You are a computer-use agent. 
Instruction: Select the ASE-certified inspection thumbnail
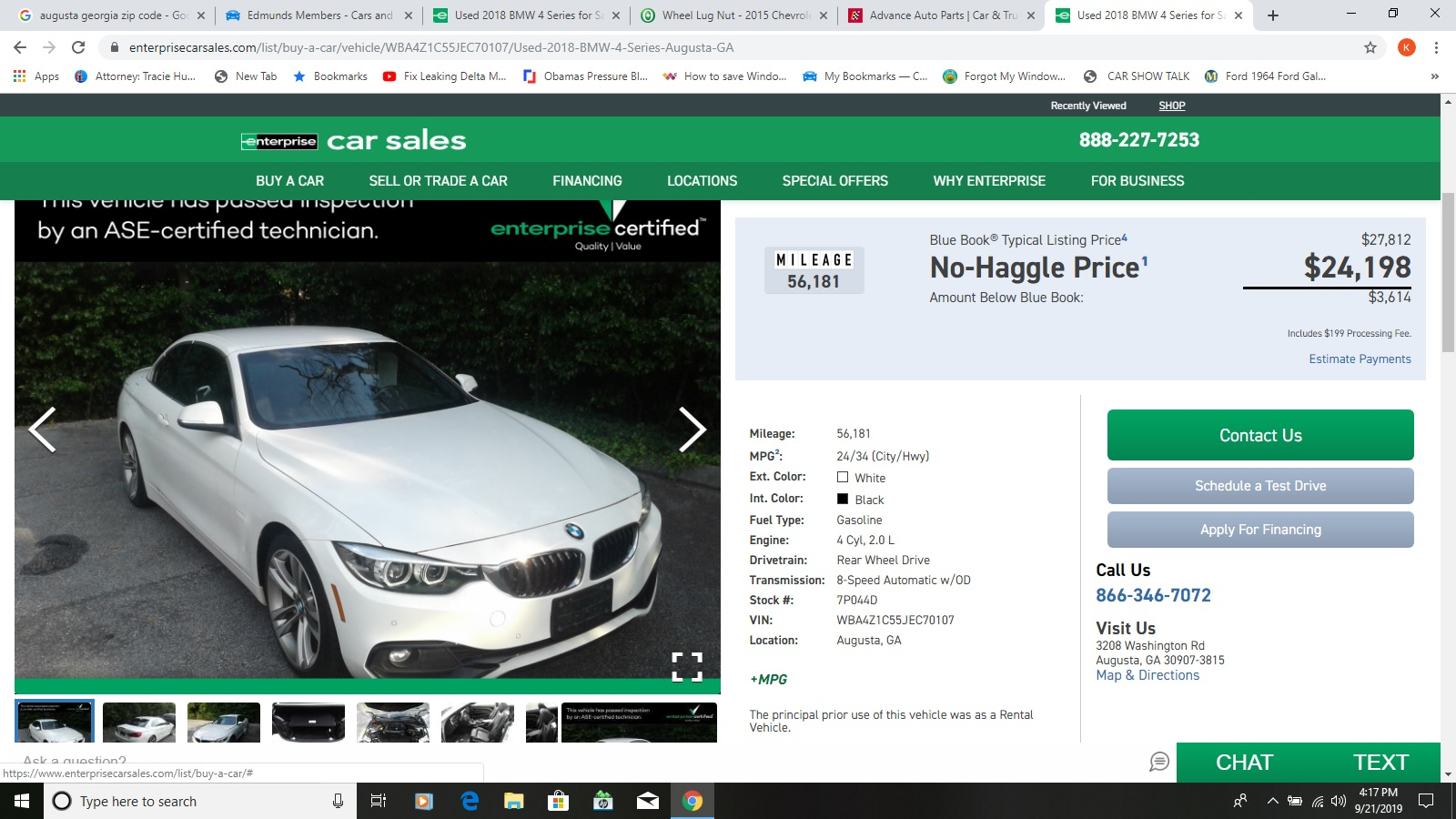[639, 722]
